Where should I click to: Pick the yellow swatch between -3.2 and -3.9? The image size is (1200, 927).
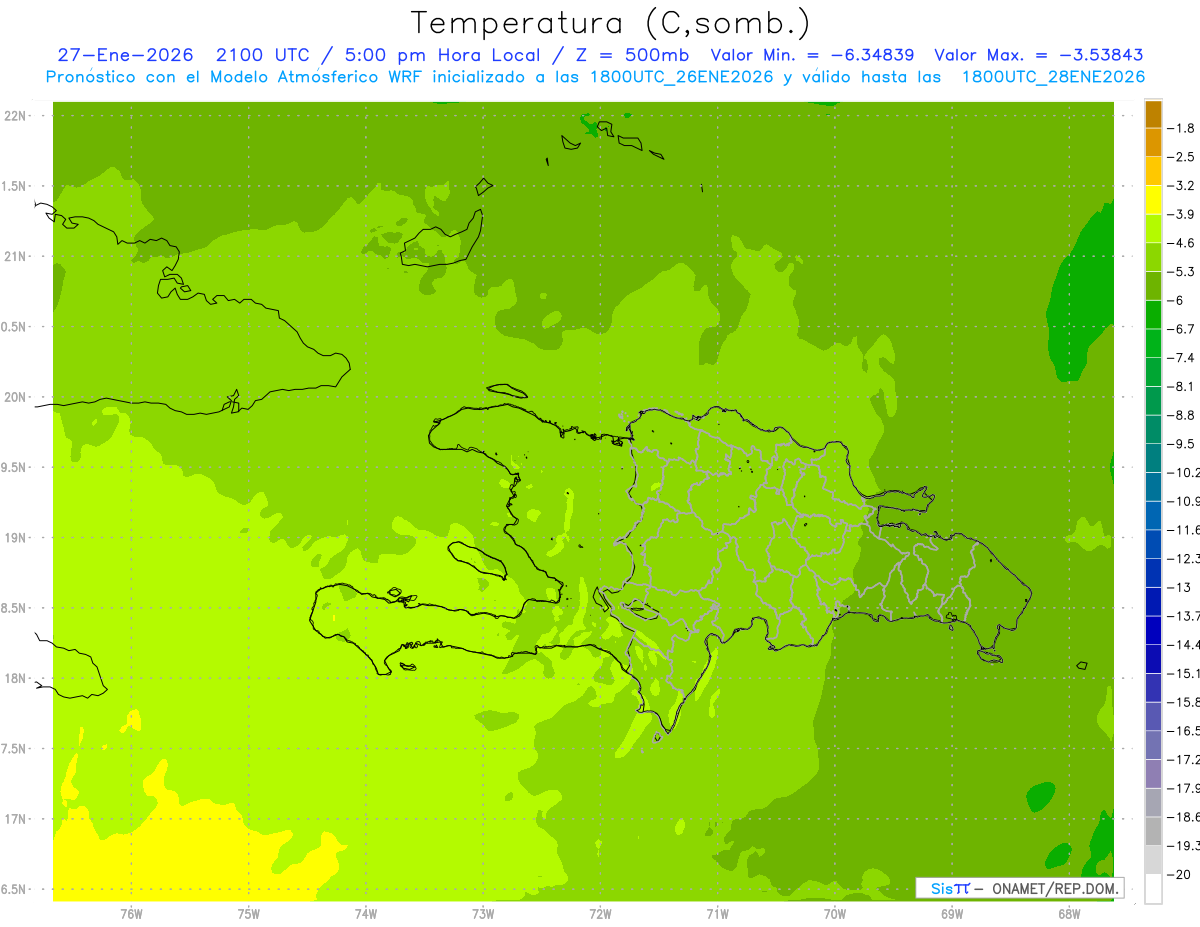tap(1153, 200)
